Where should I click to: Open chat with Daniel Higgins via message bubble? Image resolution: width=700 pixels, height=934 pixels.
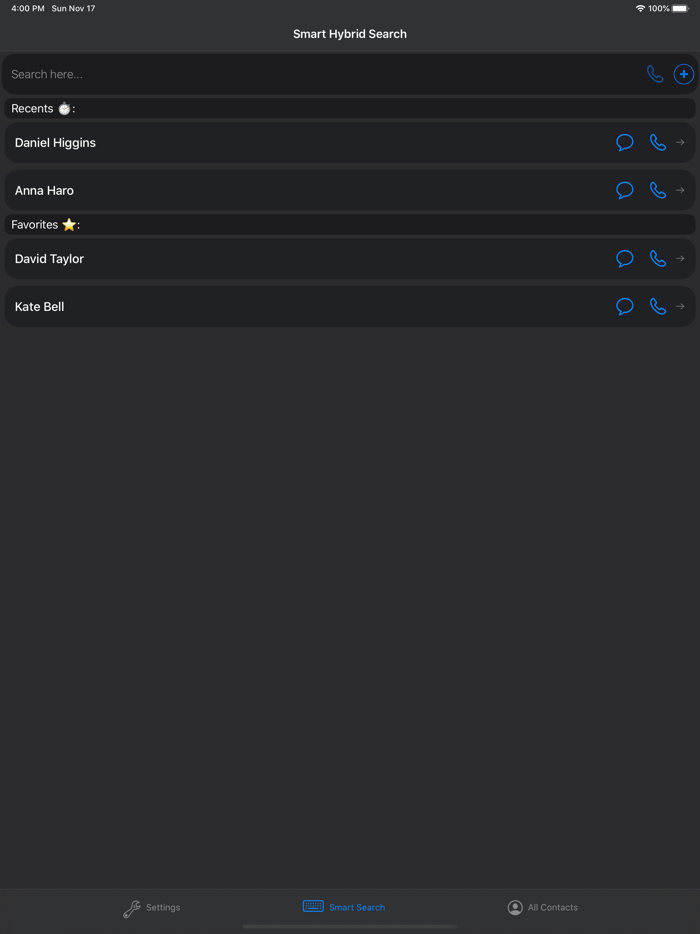[625, 142]
